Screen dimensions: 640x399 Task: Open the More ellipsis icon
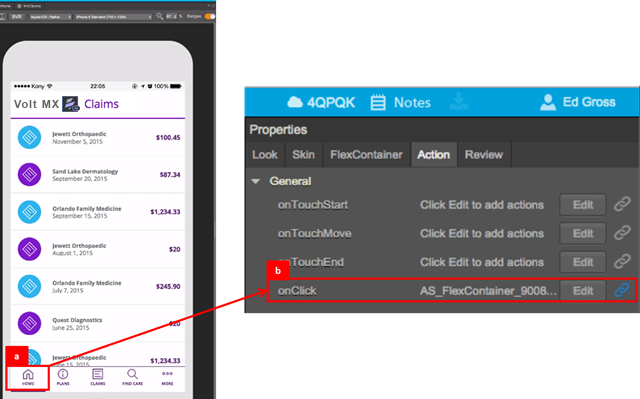point(167,377)
